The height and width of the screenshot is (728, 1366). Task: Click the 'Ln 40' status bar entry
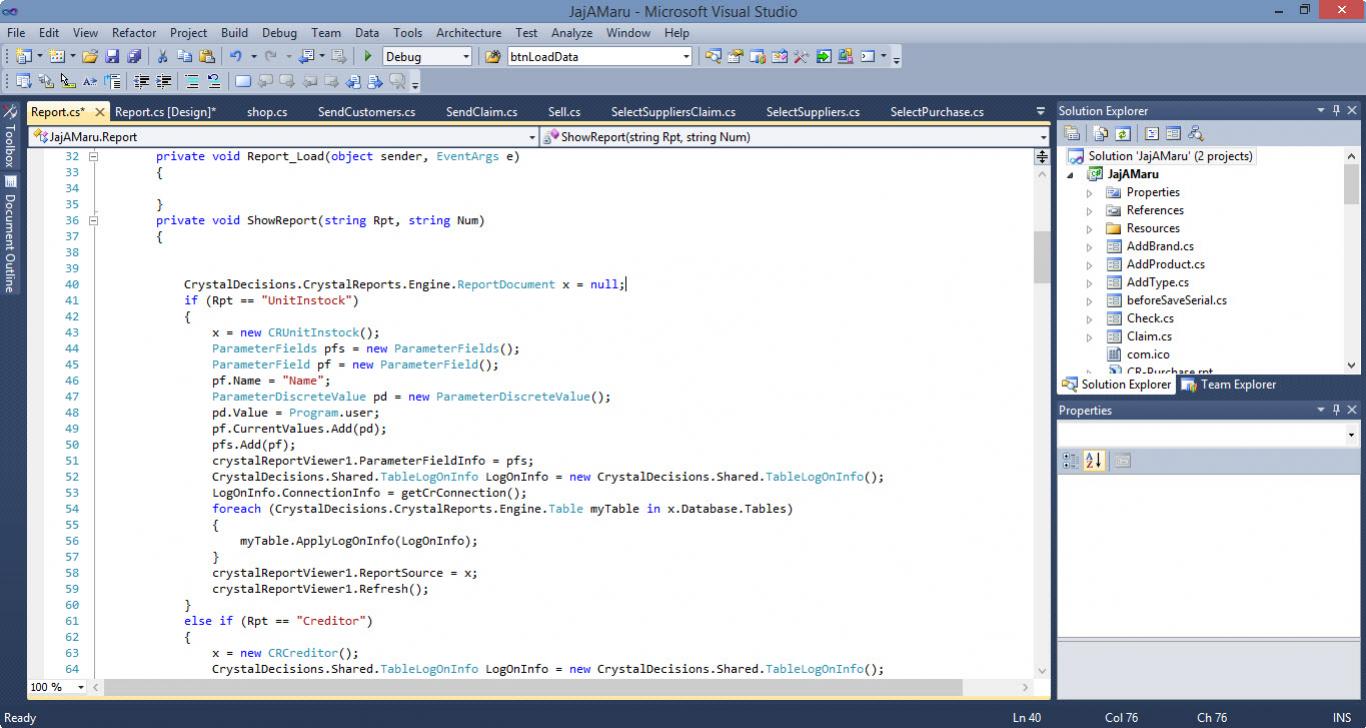[1027, 717]
